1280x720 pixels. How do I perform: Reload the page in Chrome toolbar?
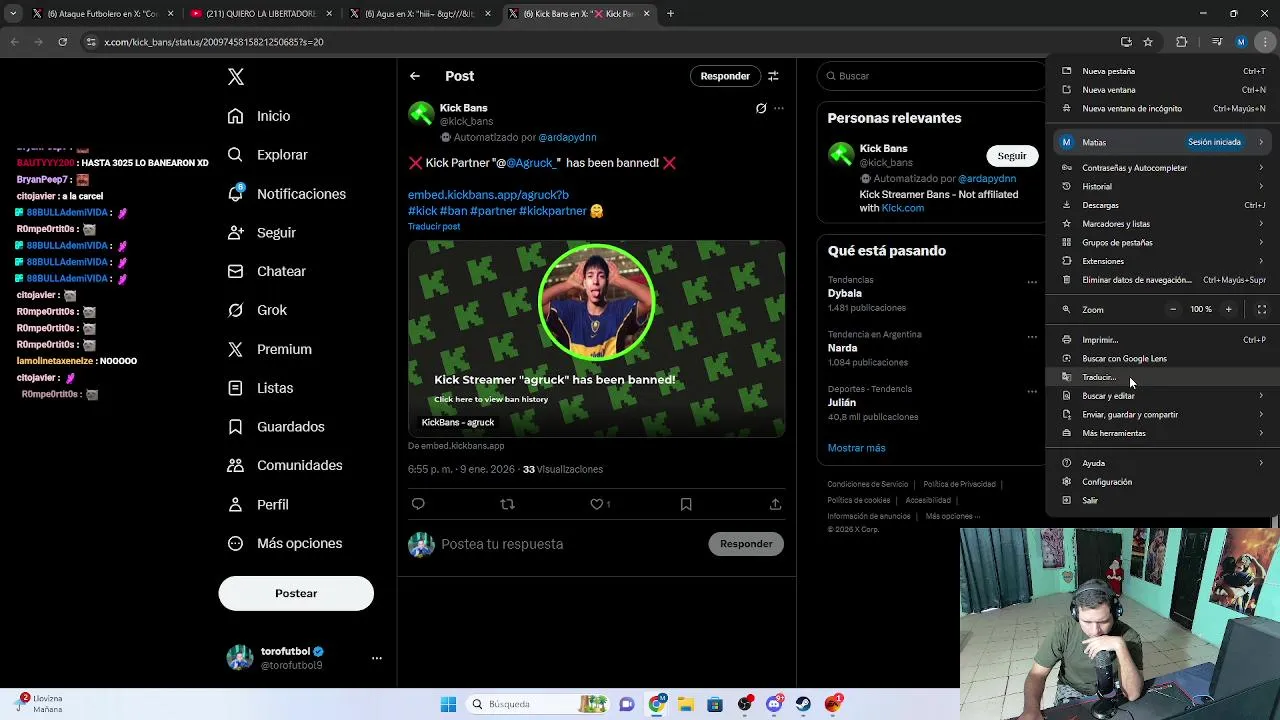(62, 42)
